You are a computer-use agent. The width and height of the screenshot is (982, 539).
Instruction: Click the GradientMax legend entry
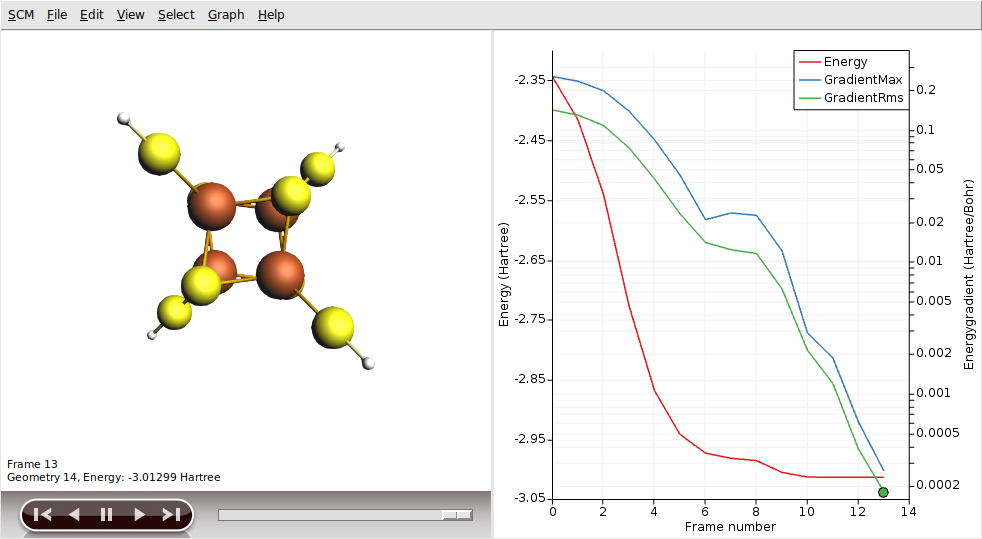pyautogui.click(x=862, y=80)
